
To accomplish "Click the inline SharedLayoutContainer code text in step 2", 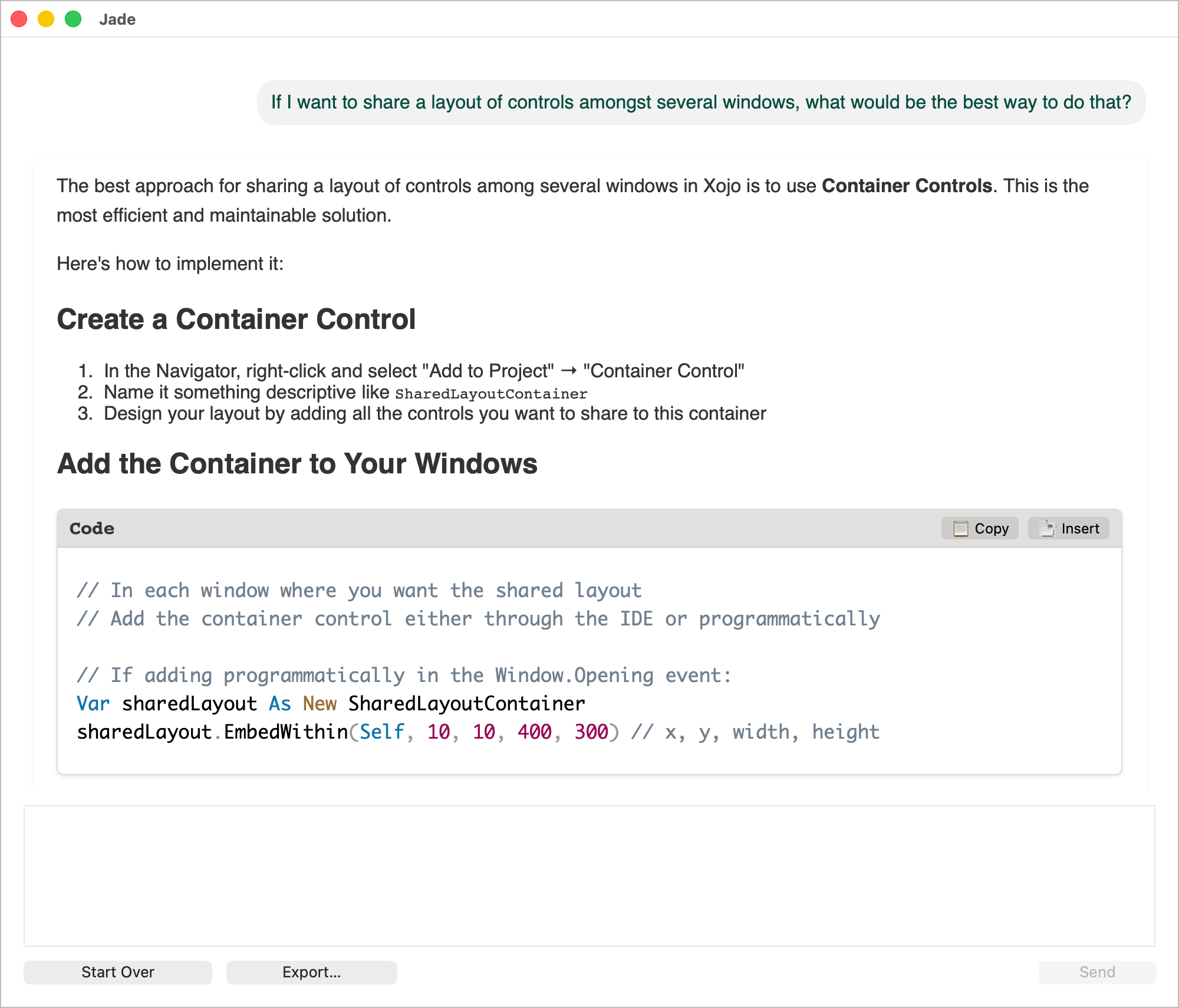I will coord(491,394).
